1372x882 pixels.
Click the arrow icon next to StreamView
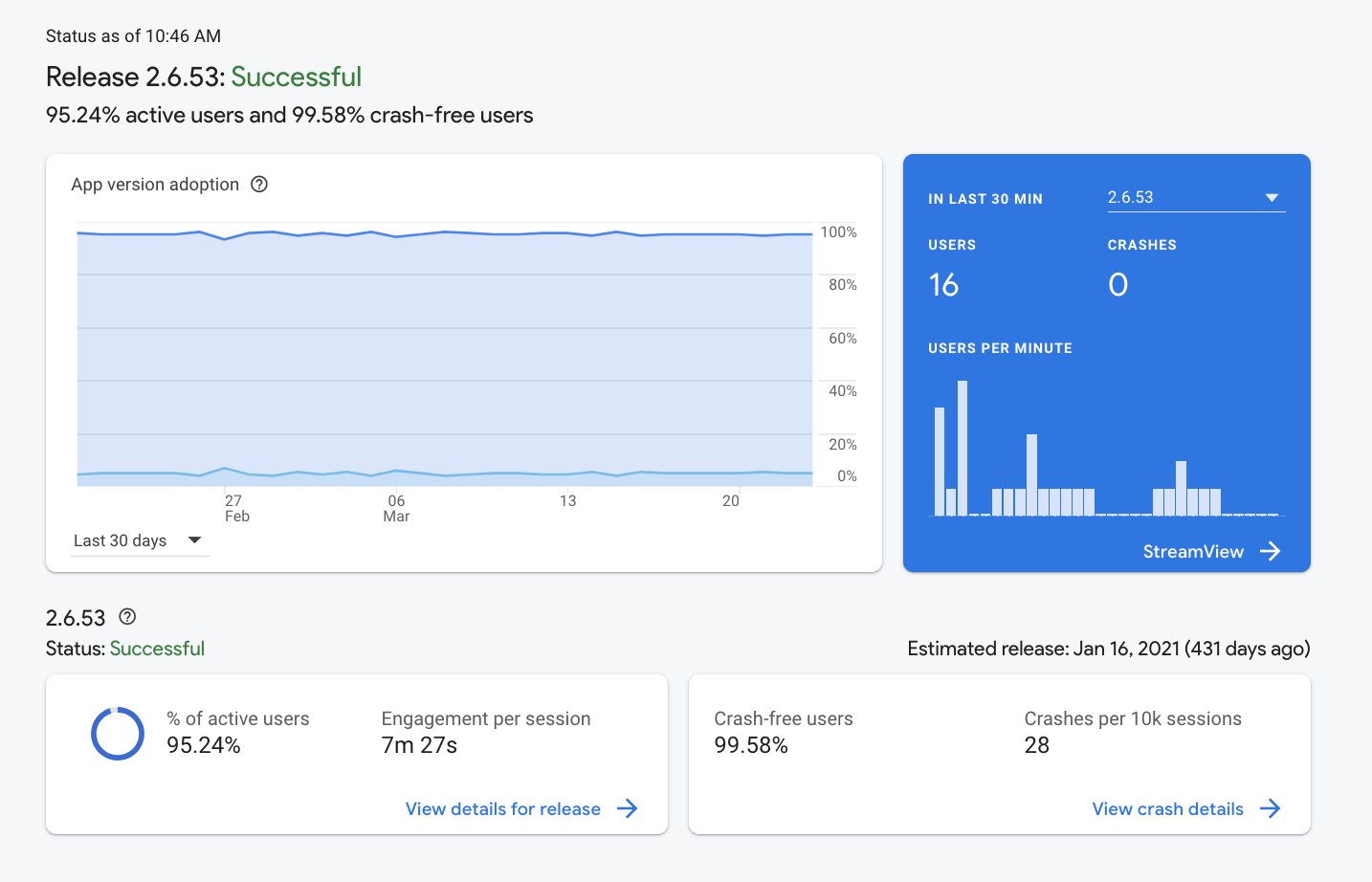pos(1272,551)
